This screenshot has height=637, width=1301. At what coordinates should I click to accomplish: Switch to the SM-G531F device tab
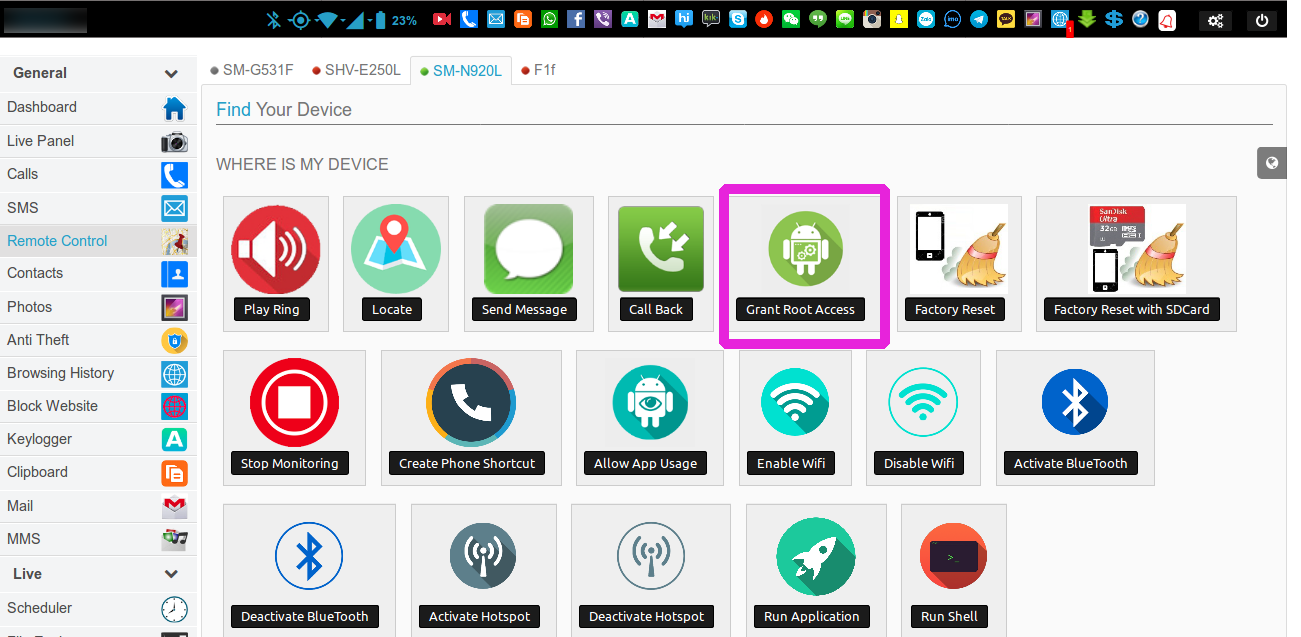coord(251,70)
